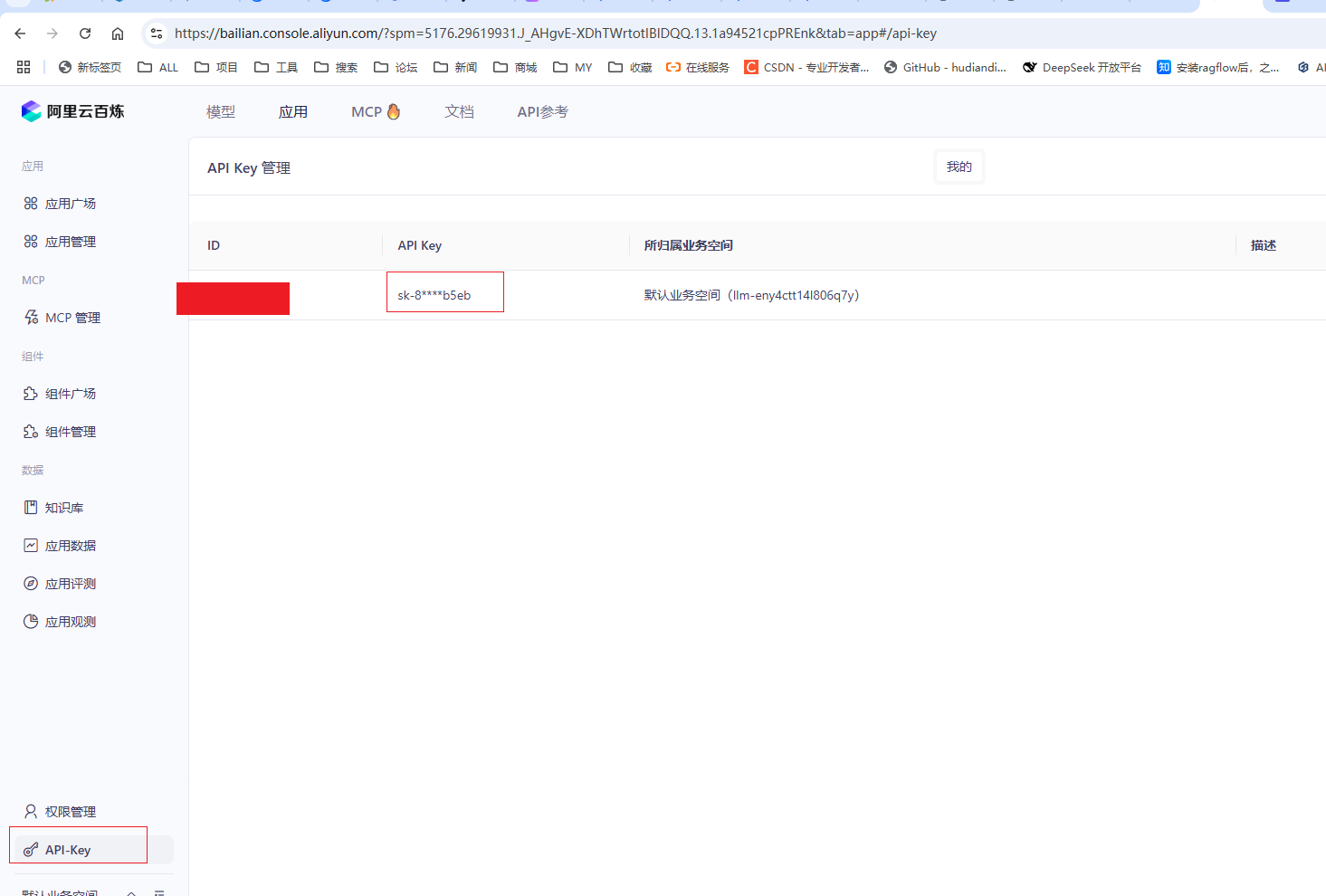The width and height of the screenshot is (1326, 896).
Task: Open 应用广场 in the sidebar
Action: 71,204
